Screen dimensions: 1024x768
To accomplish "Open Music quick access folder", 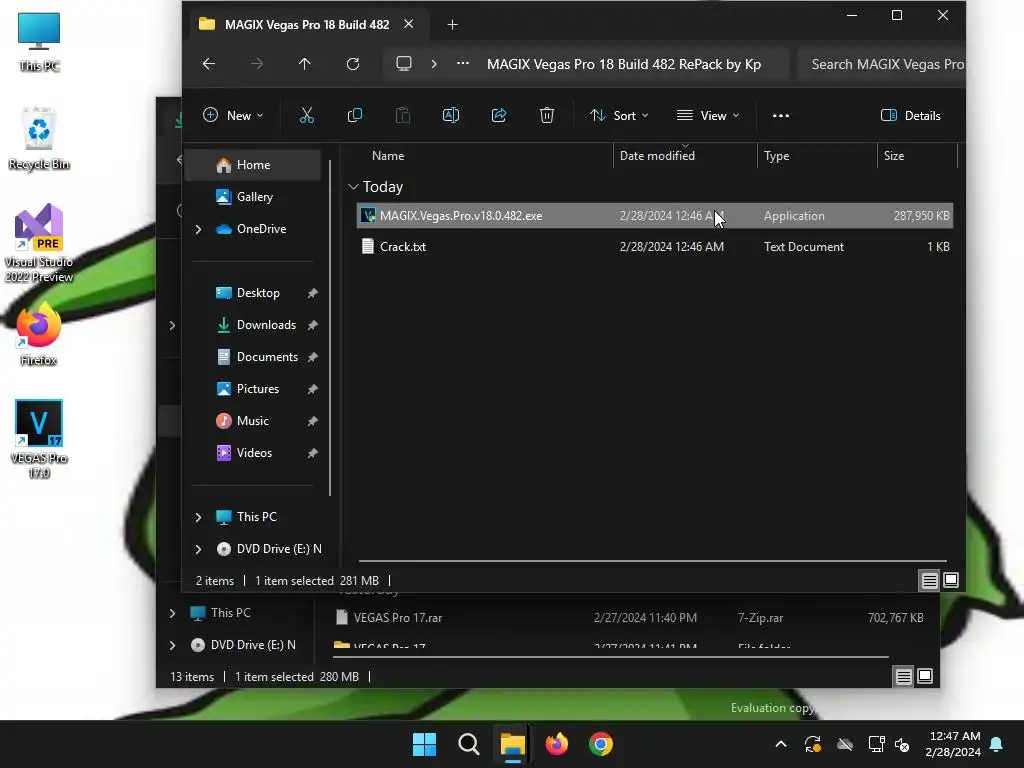I will tap(253, 421).
